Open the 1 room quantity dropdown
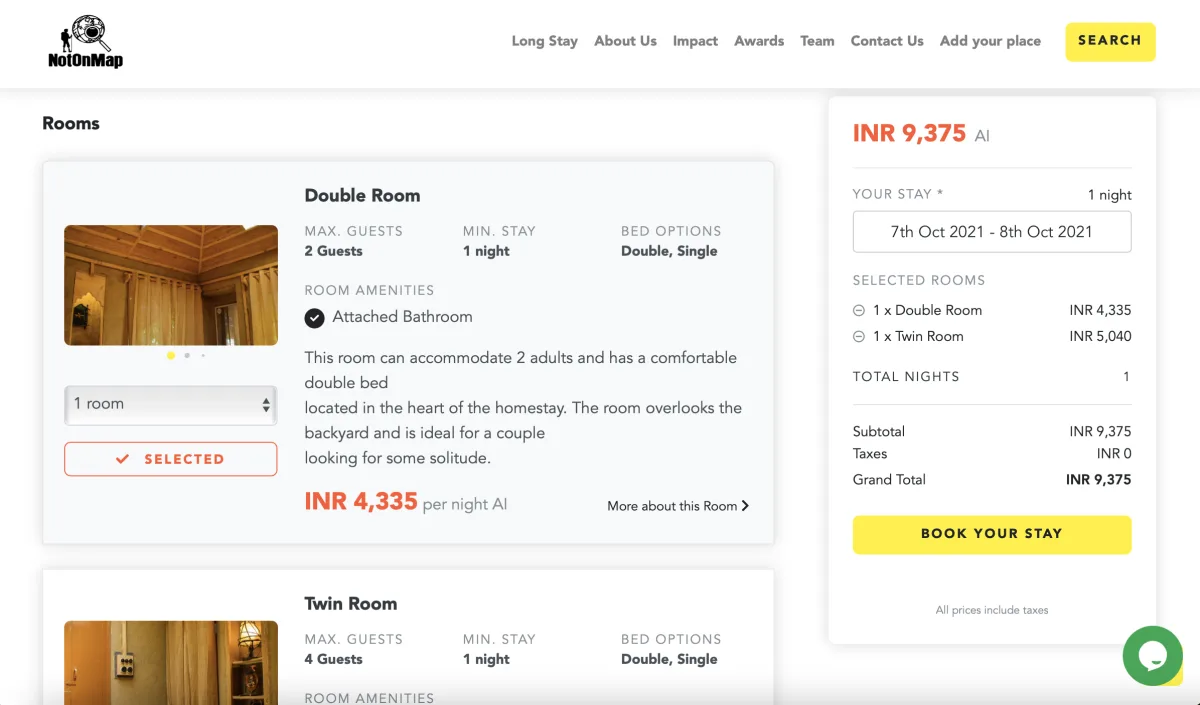Viewport: 1200px width, 705px height. pyautogui.click(x=171, y=404)
